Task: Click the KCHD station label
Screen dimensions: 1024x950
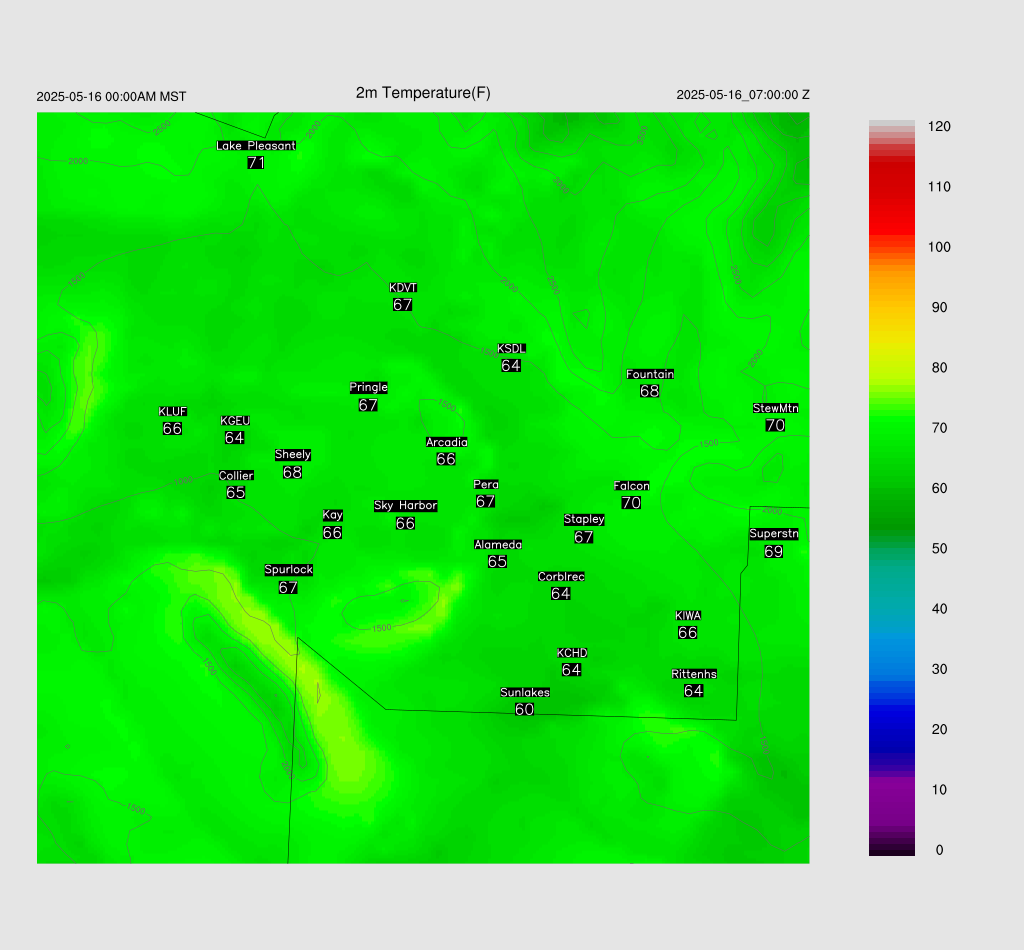Action: tap(572, 653)
